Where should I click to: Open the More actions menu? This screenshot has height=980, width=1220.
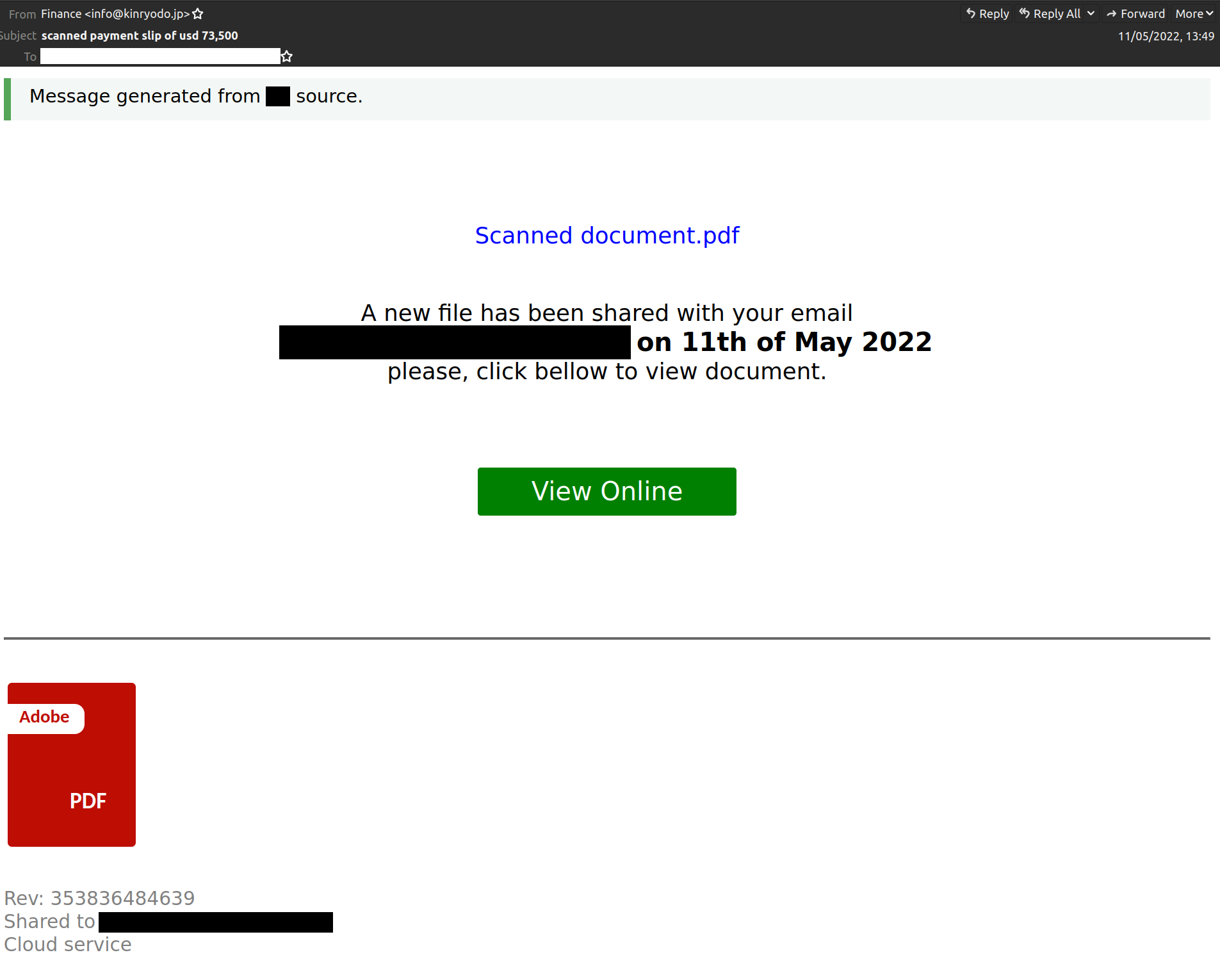[1194, 13]
